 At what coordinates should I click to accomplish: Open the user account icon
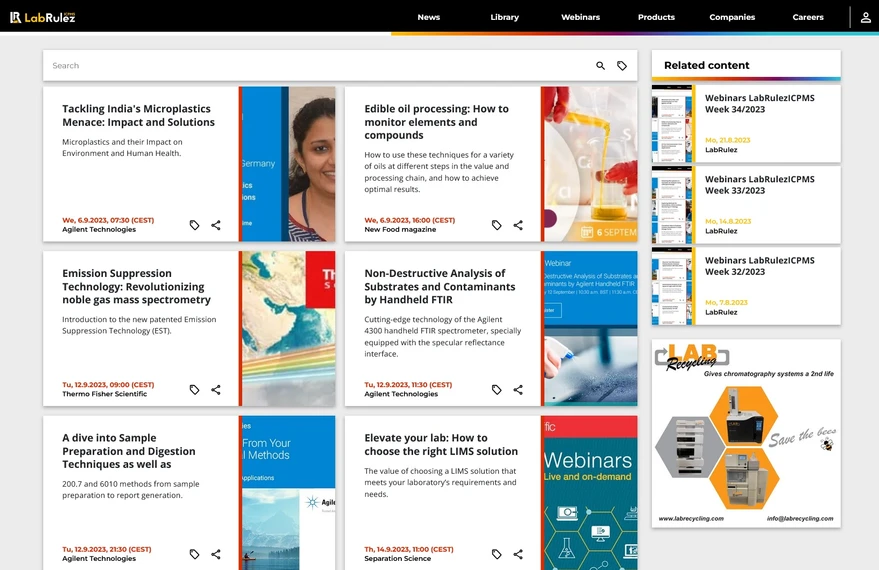coord(866,17)
